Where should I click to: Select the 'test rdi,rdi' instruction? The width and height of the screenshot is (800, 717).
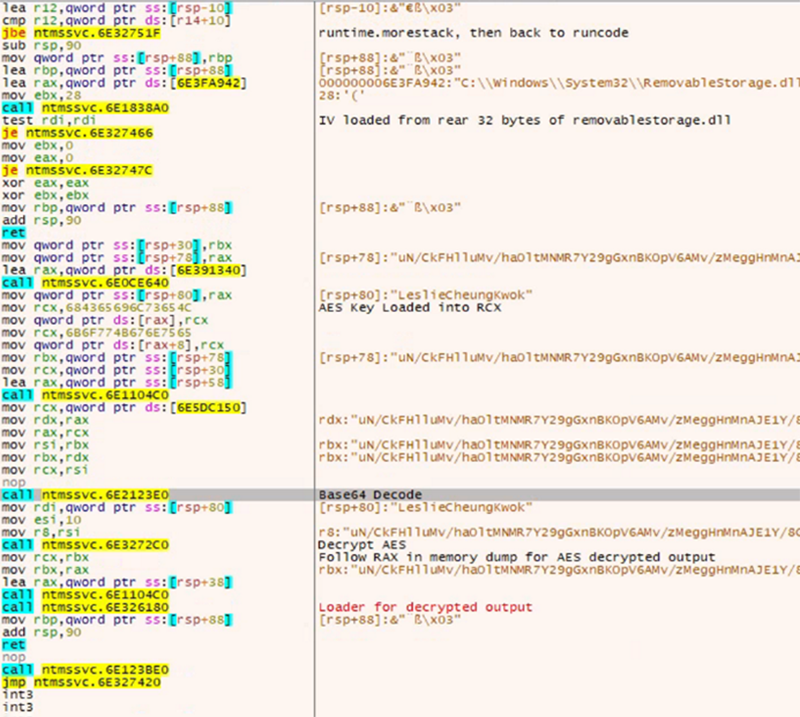click(48, 120)
